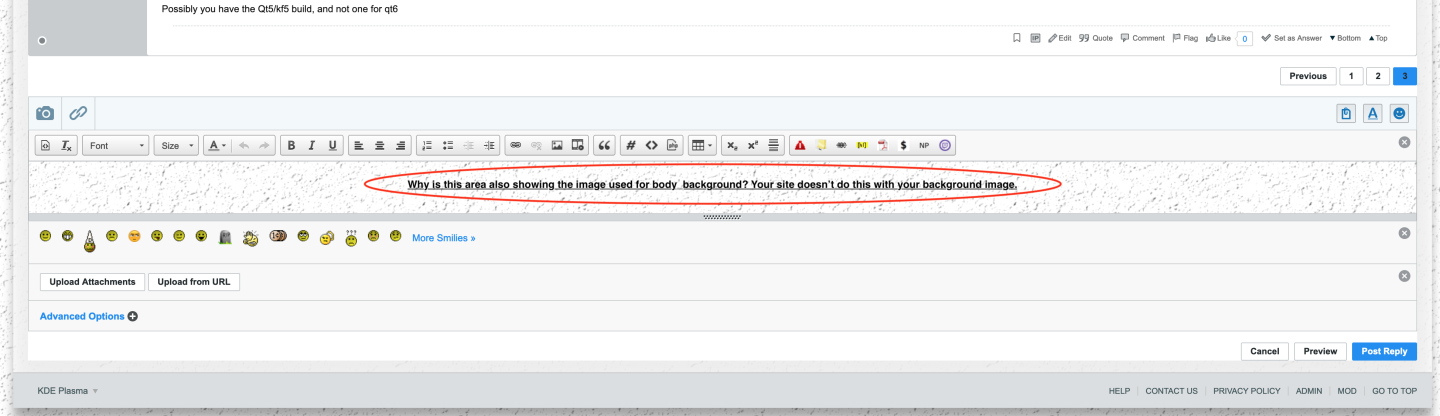Viewport: 1440px width, 416px height.
Task: Insert a numbered list
Action: [427, 145]
